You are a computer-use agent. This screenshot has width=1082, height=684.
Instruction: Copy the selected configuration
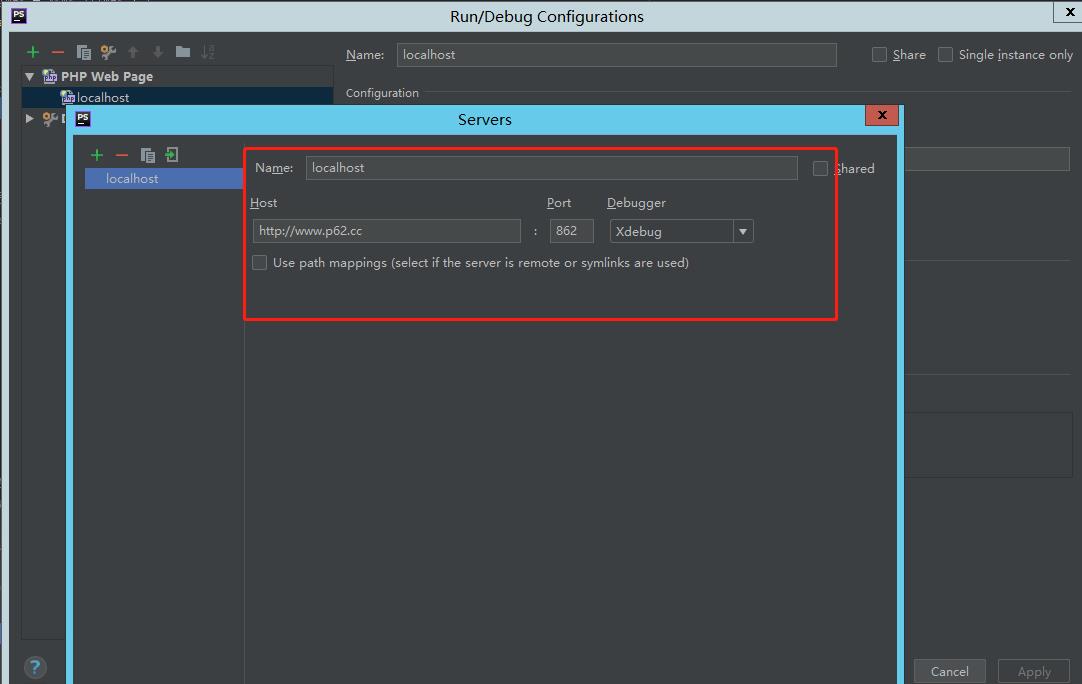(84, 52)
